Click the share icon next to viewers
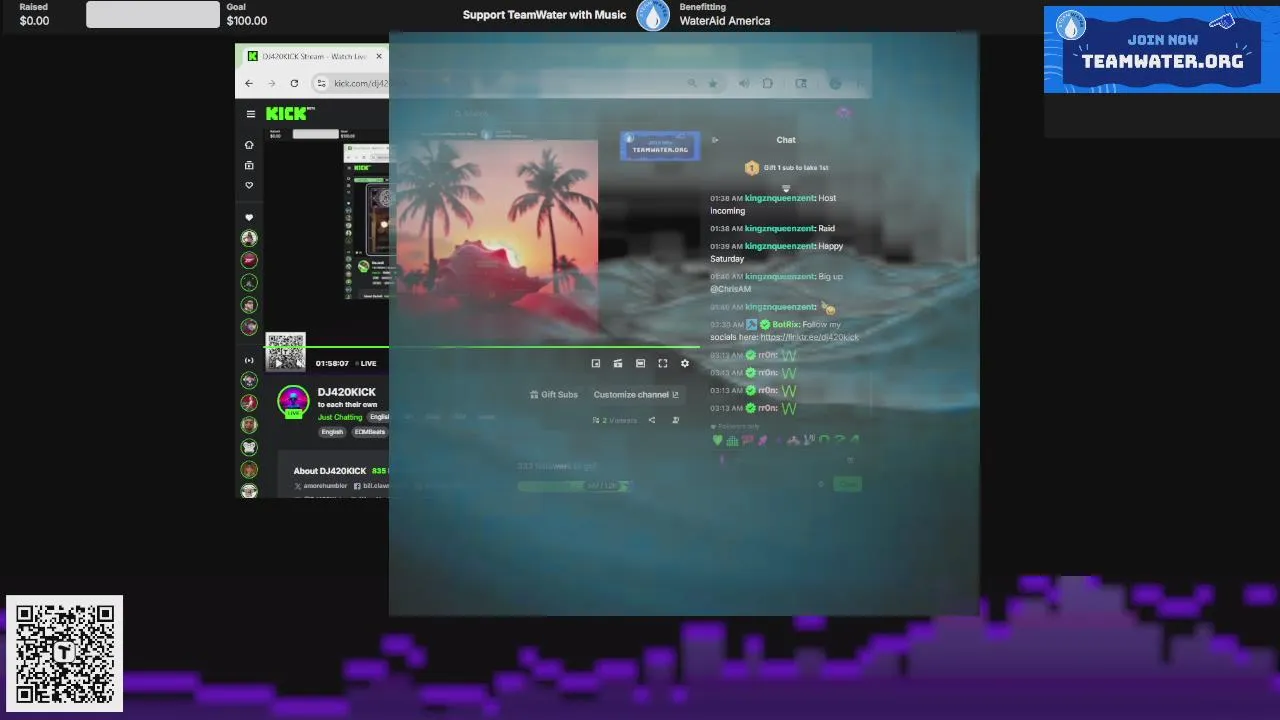Image resolution: width=1280 pixels, height=720 pixels. [x=652, y=420]
